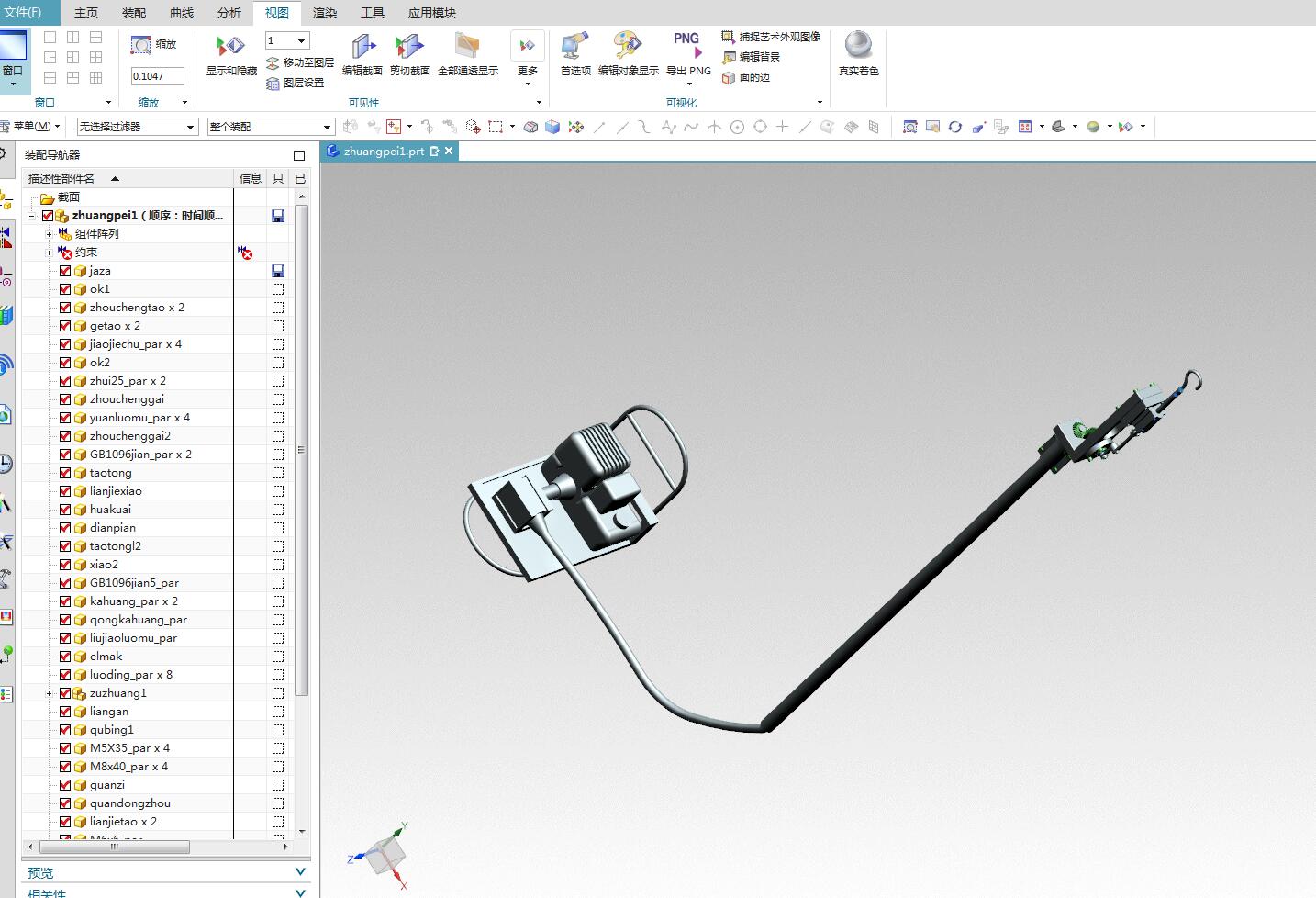Viewport: 1316px width, 898px height.
Task: Click the Fit view icon in selection toolbar
Action: (910, 127)
